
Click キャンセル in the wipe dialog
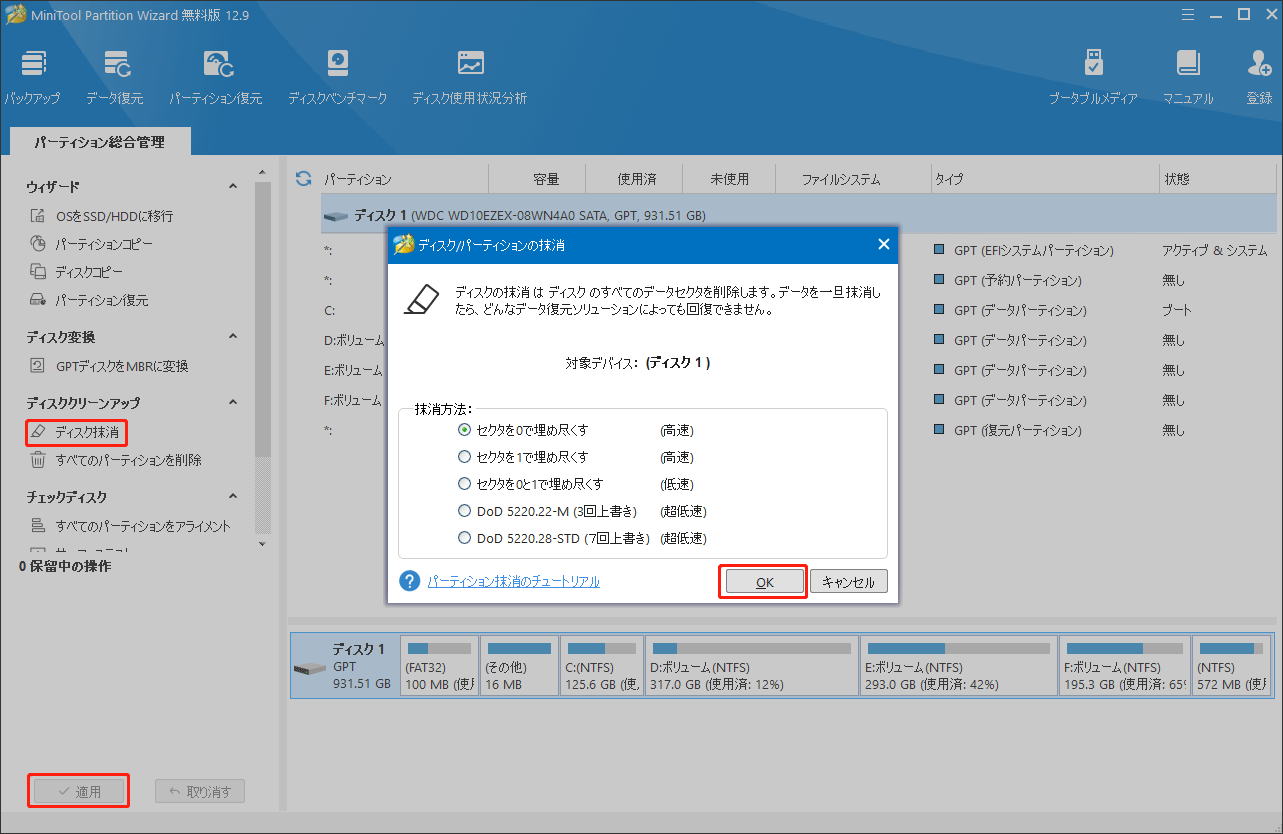pyautogui.click(x=848, y=582)
